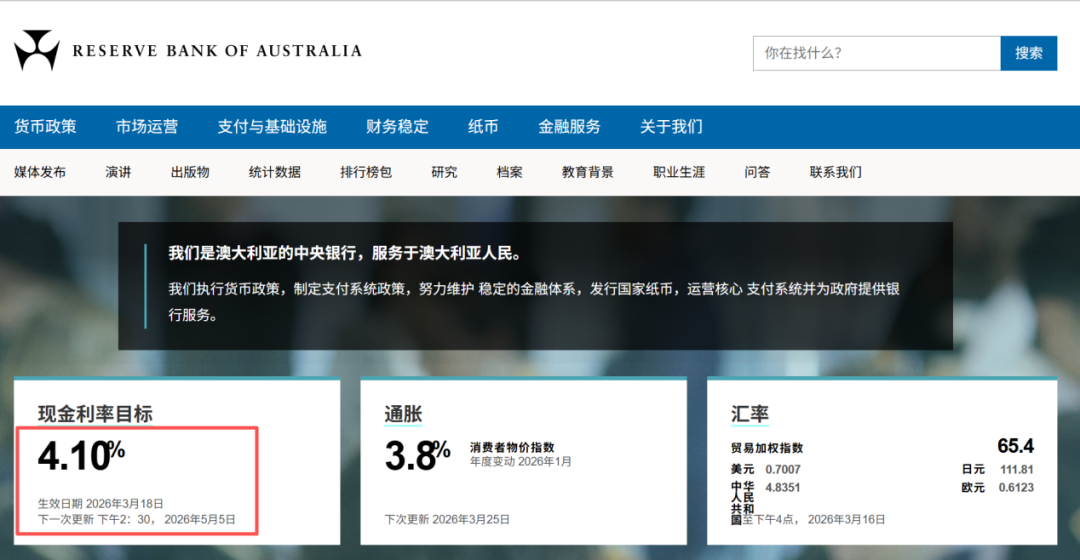The width and height of the screenshot is (1080, 560).
Task: Go to 出版物 publications
Action: tap(190, 172)
